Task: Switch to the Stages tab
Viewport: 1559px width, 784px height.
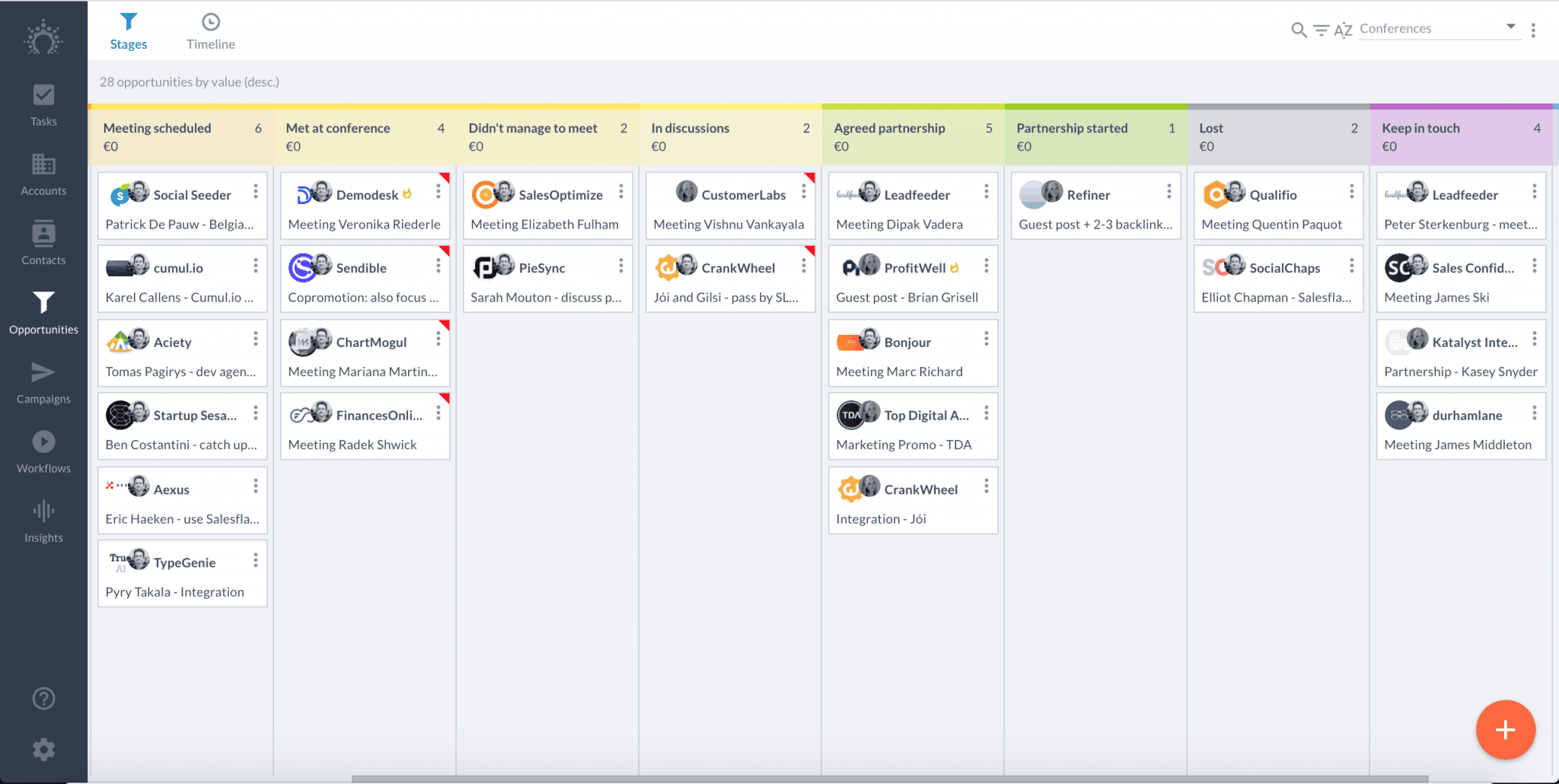Action: tap(129, 32)
